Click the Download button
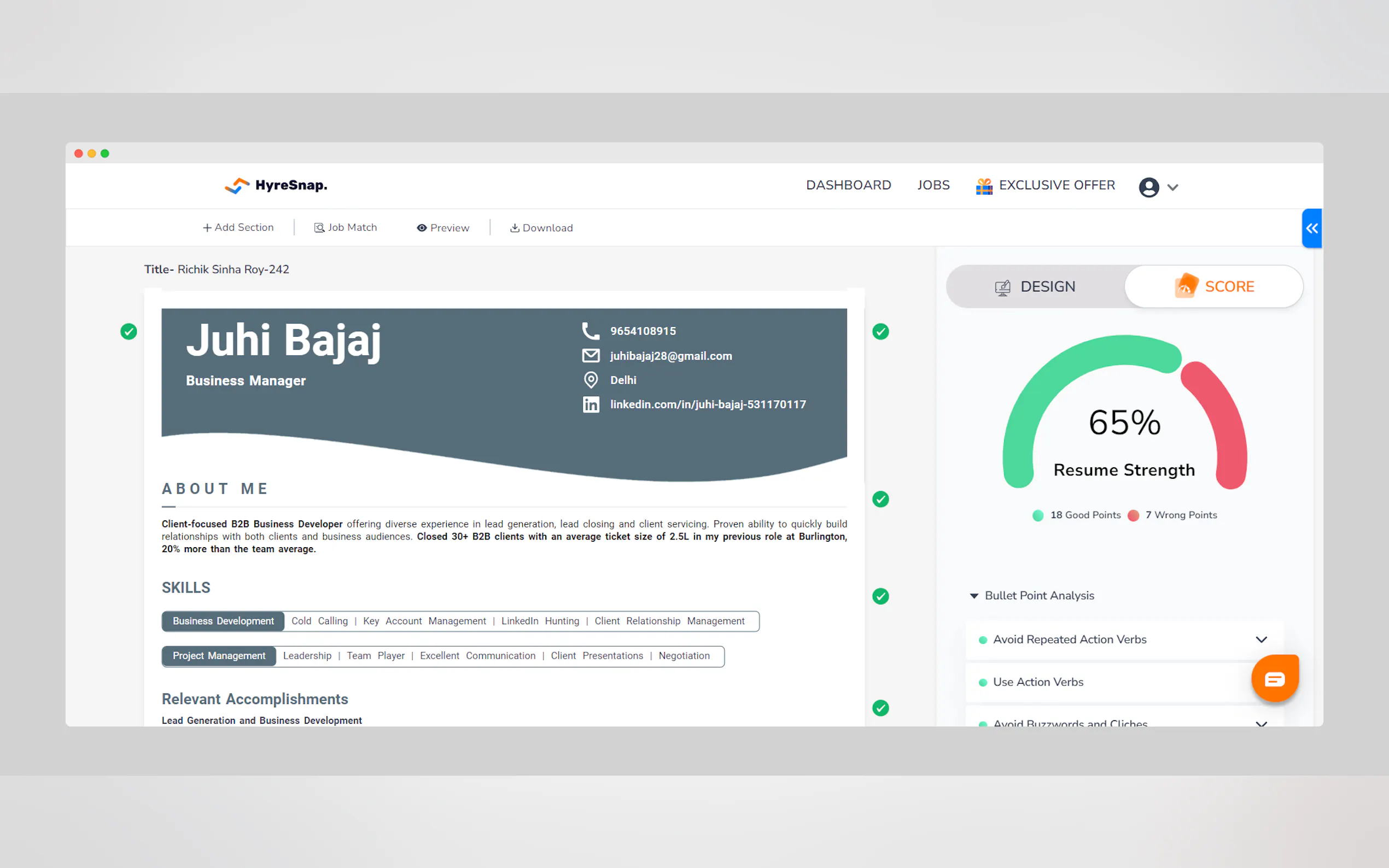 pyautogui.click(x=541, y=228)
